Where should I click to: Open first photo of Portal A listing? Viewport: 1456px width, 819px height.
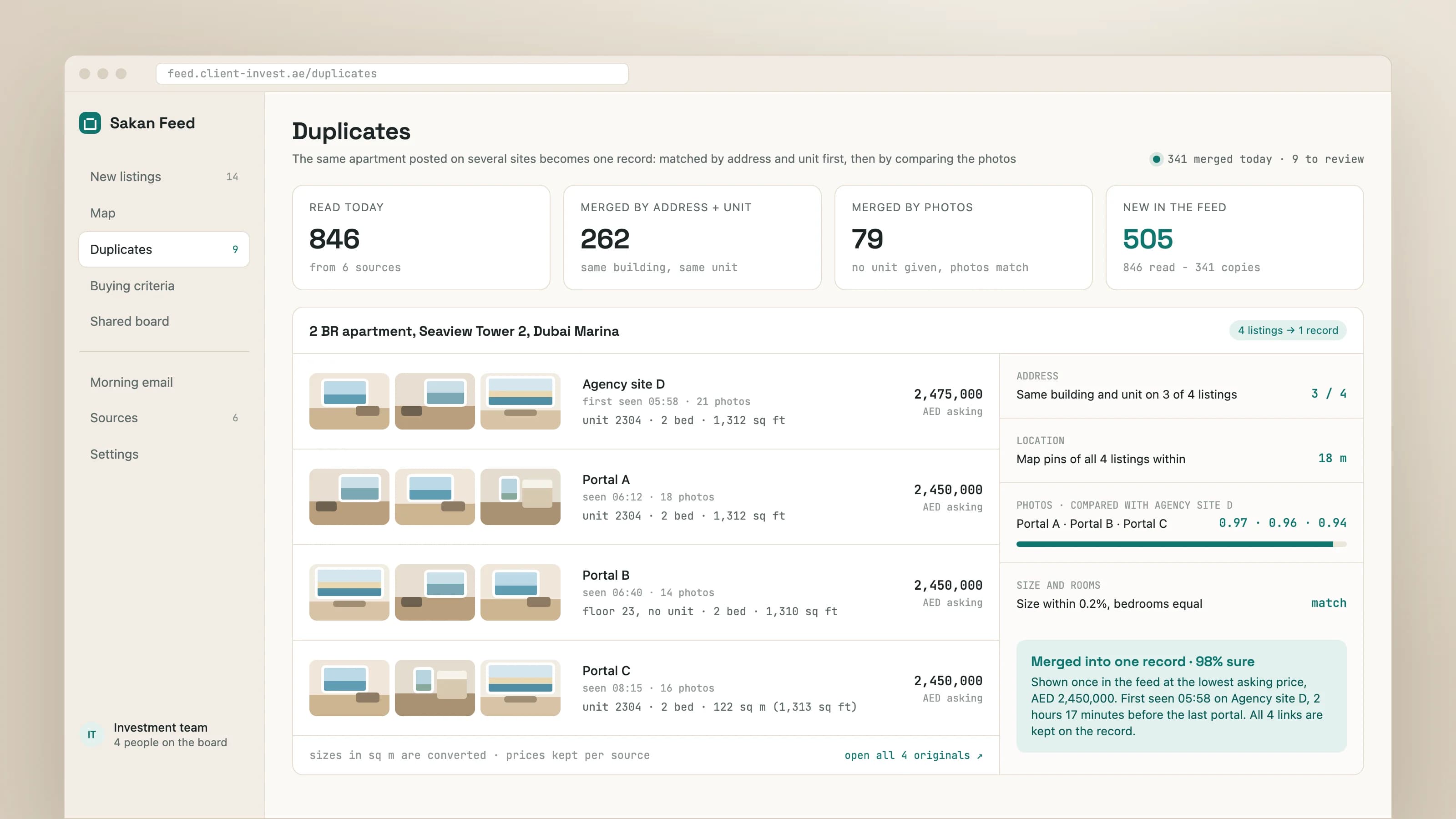[349, 497]
